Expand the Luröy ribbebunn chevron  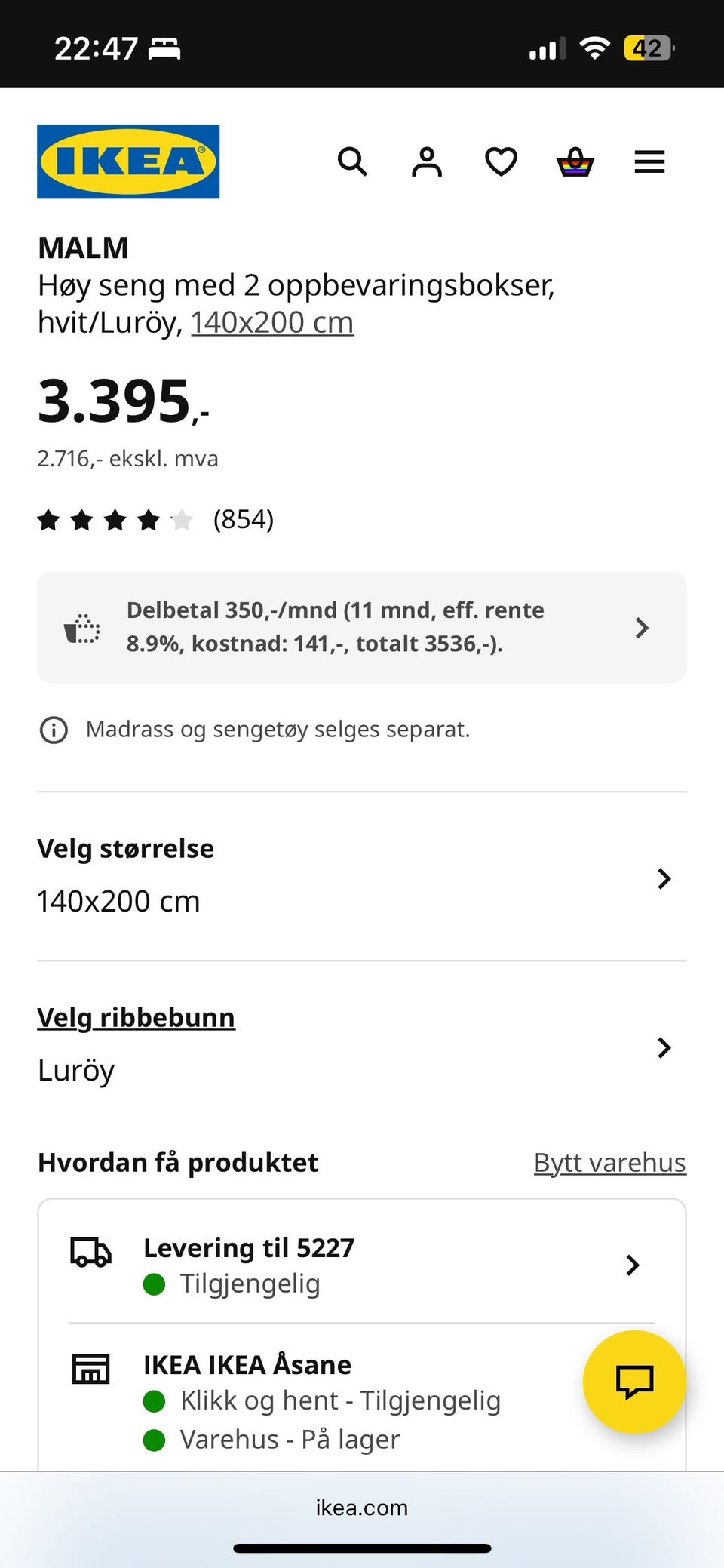[664, 1047]
